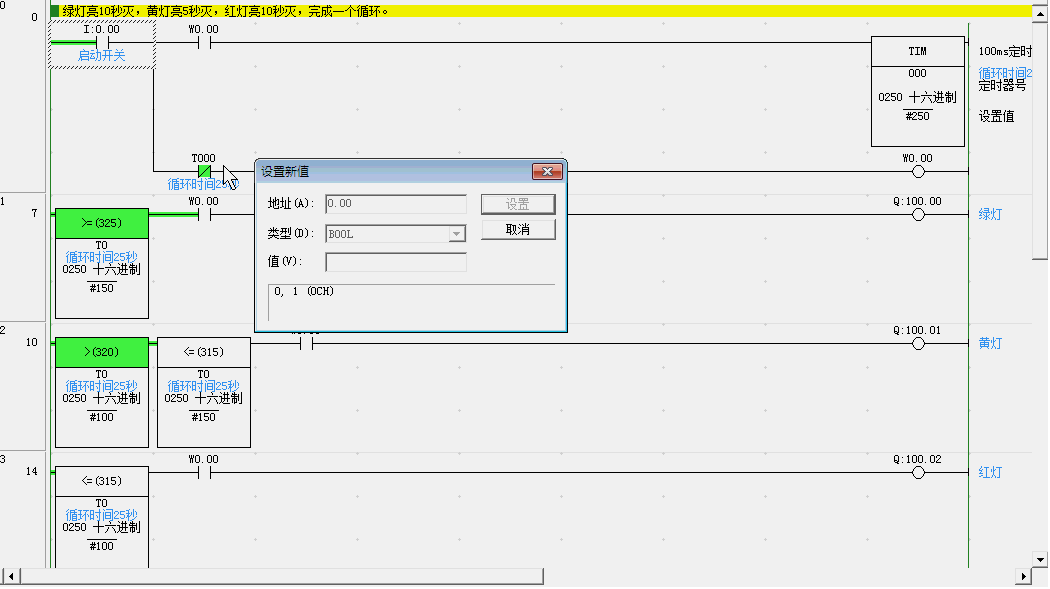The image size is (1050, 589).
Task: Select the TIM 000 timer block
Action: pos(917,92)
